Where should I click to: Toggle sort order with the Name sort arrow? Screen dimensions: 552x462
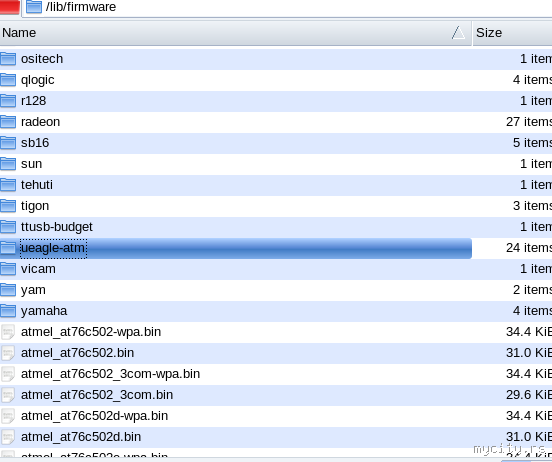pyautogui.click(x=458, y=33)
